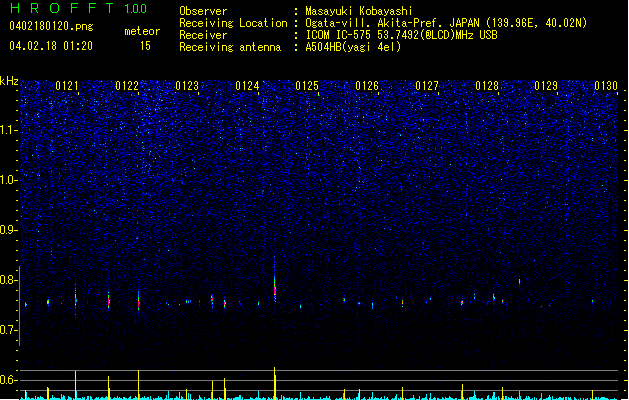This screenshot has width=629, height=400.
Task: Click the 0126 time marker
Action: pos(367,86)
